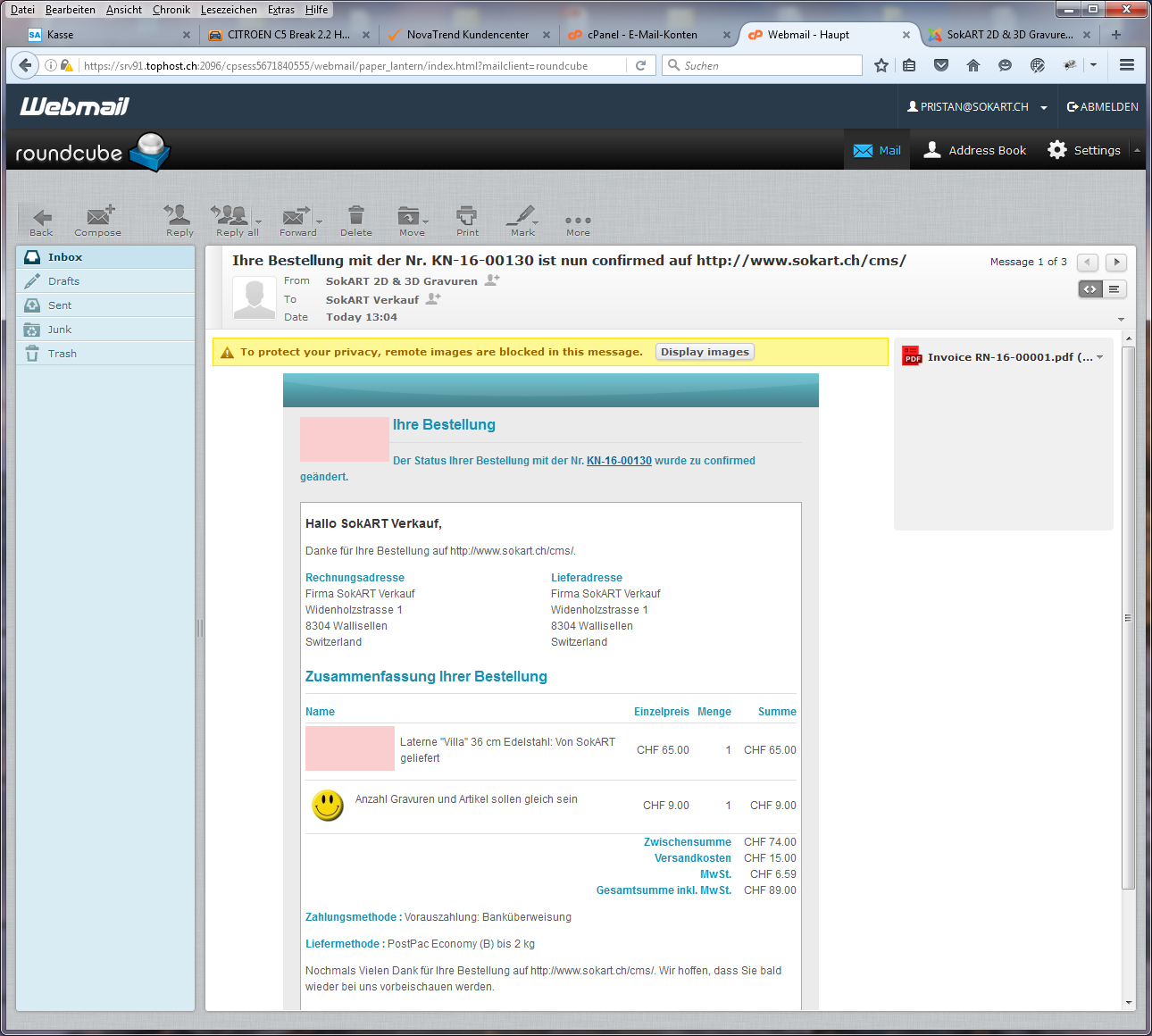Collapse the roundcube top bar arrow

(x=1137, y=150)
